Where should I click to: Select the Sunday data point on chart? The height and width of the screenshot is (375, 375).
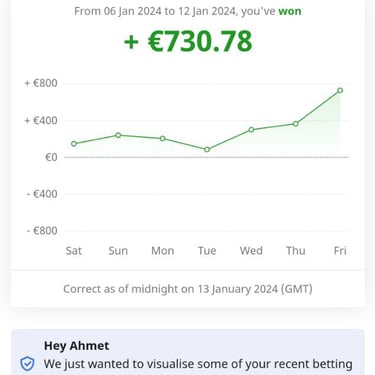coord(118,135)
